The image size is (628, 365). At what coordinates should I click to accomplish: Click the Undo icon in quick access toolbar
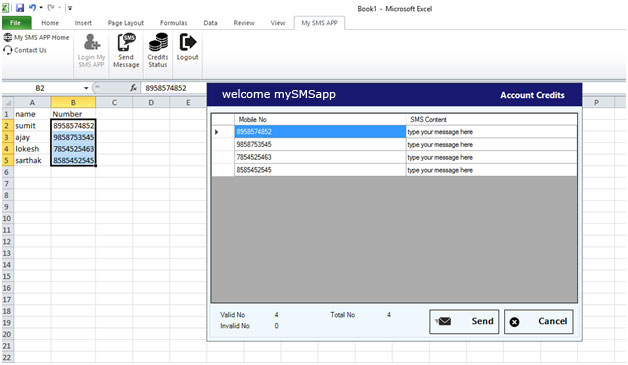32,7
